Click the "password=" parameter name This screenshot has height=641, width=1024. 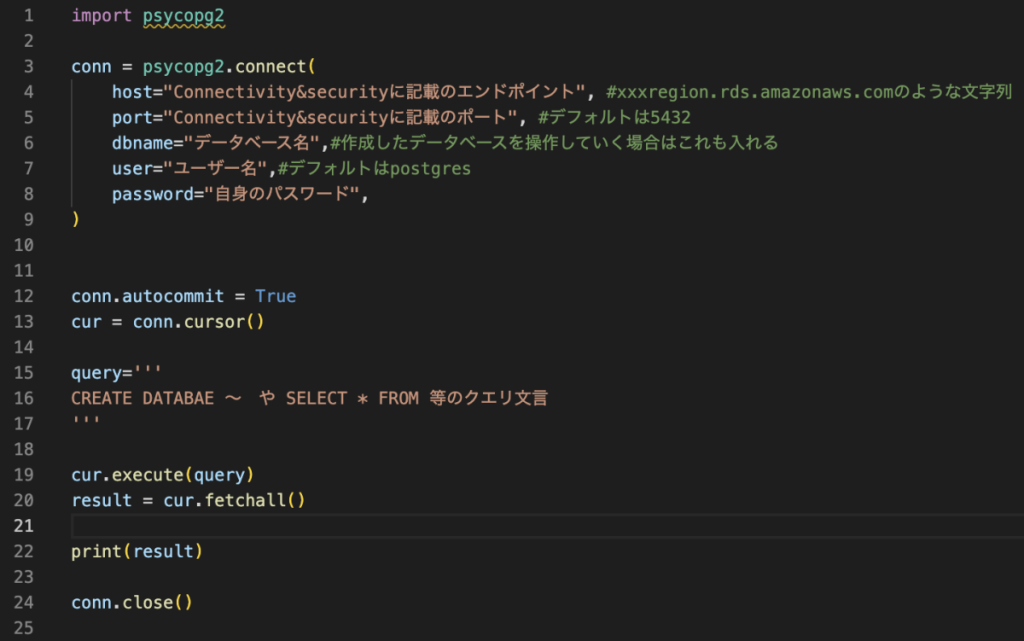[x=157, y=194]
